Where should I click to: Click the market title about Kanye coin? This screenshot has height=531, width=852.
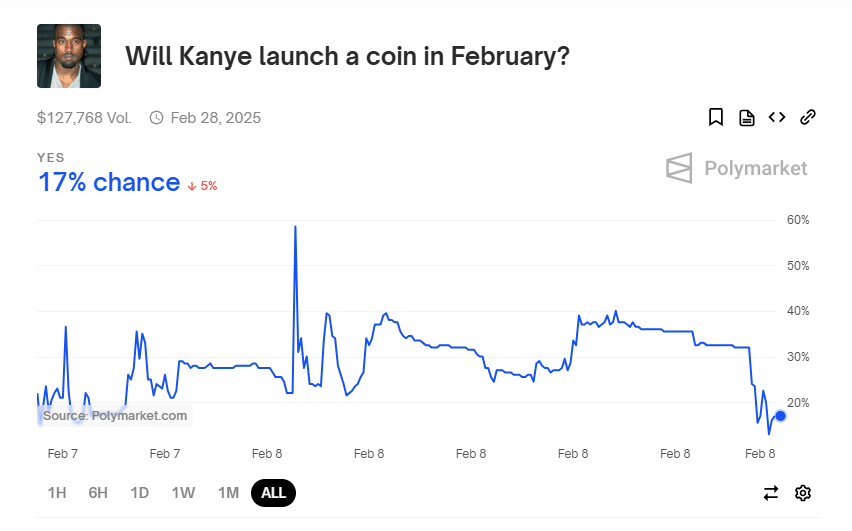[x=348, y=56]
